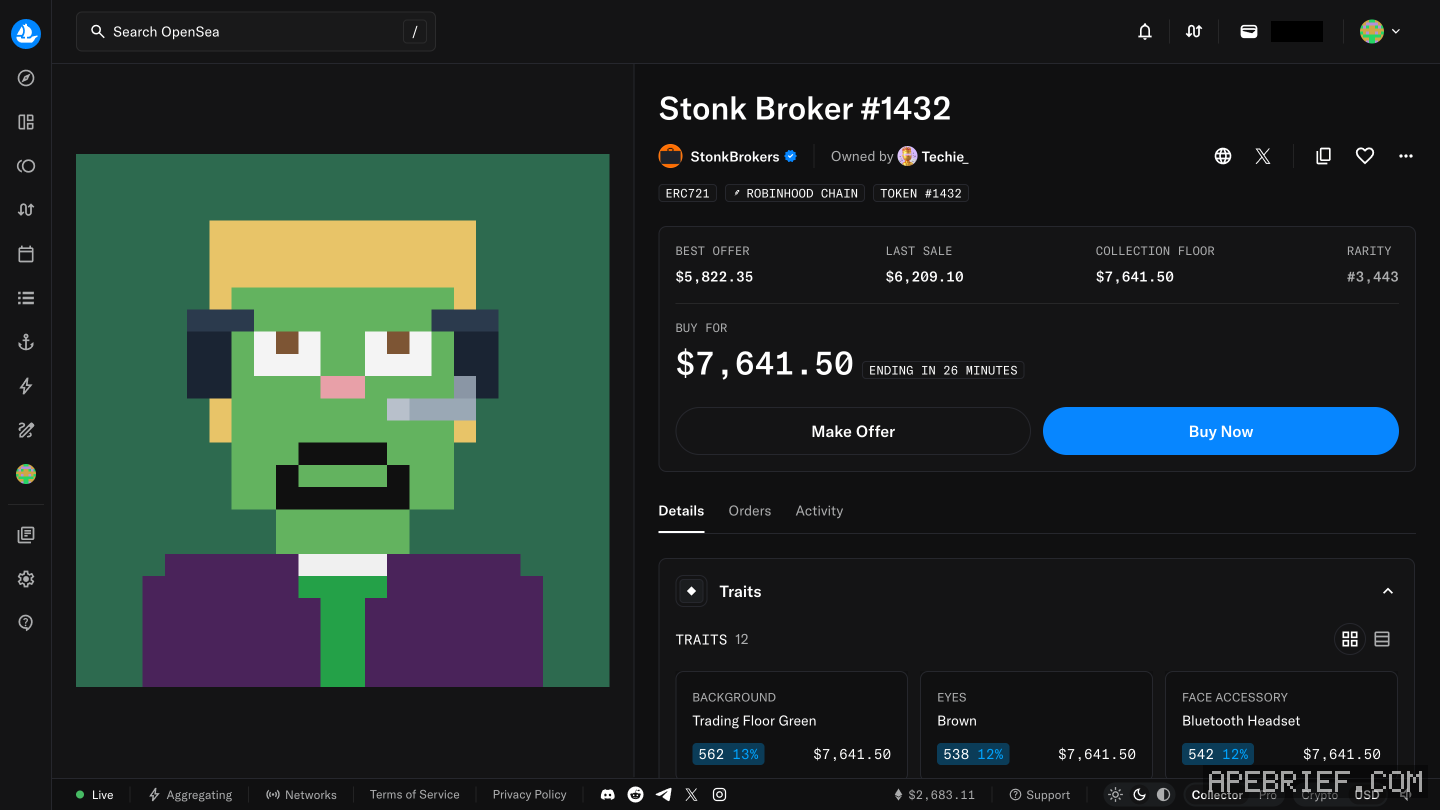Click the Buy Now button
This screenshot has height=810, width=1440.
click(1221, 431)
